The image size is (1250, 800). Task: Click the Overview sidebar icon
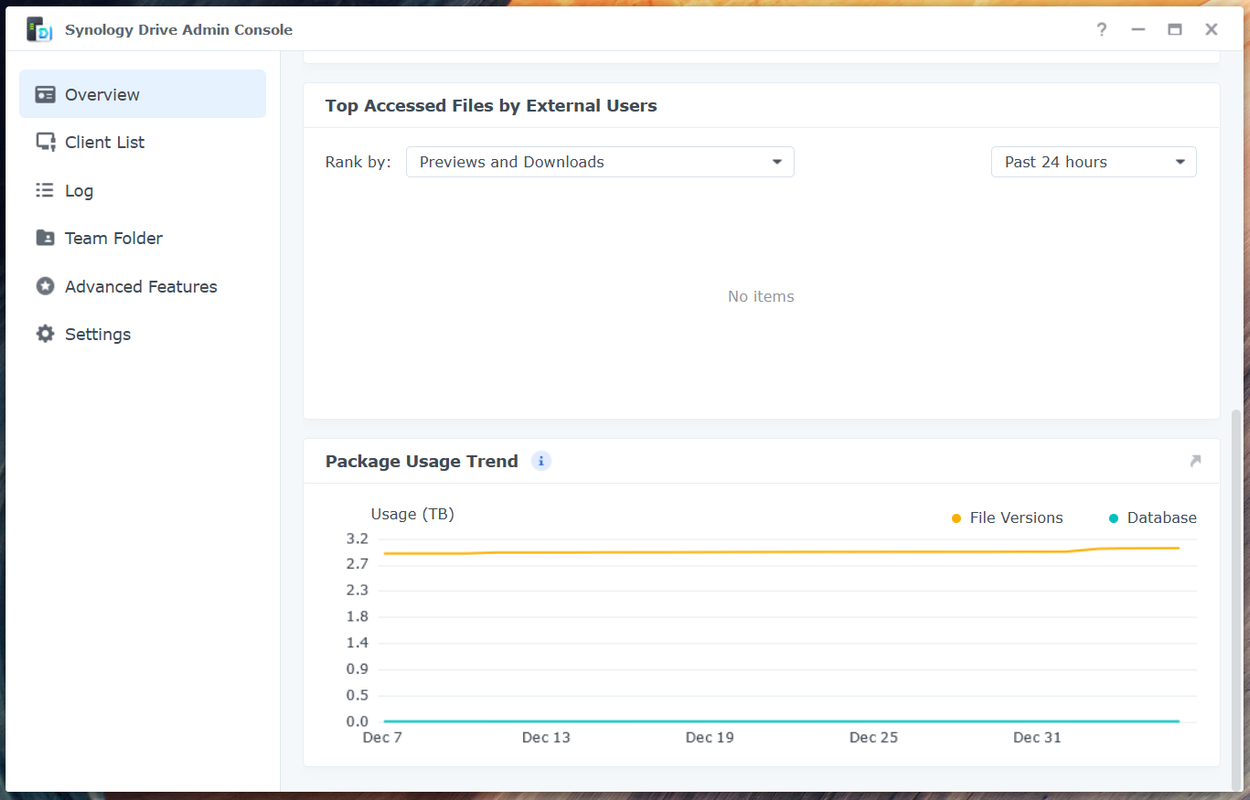point(45,94)
